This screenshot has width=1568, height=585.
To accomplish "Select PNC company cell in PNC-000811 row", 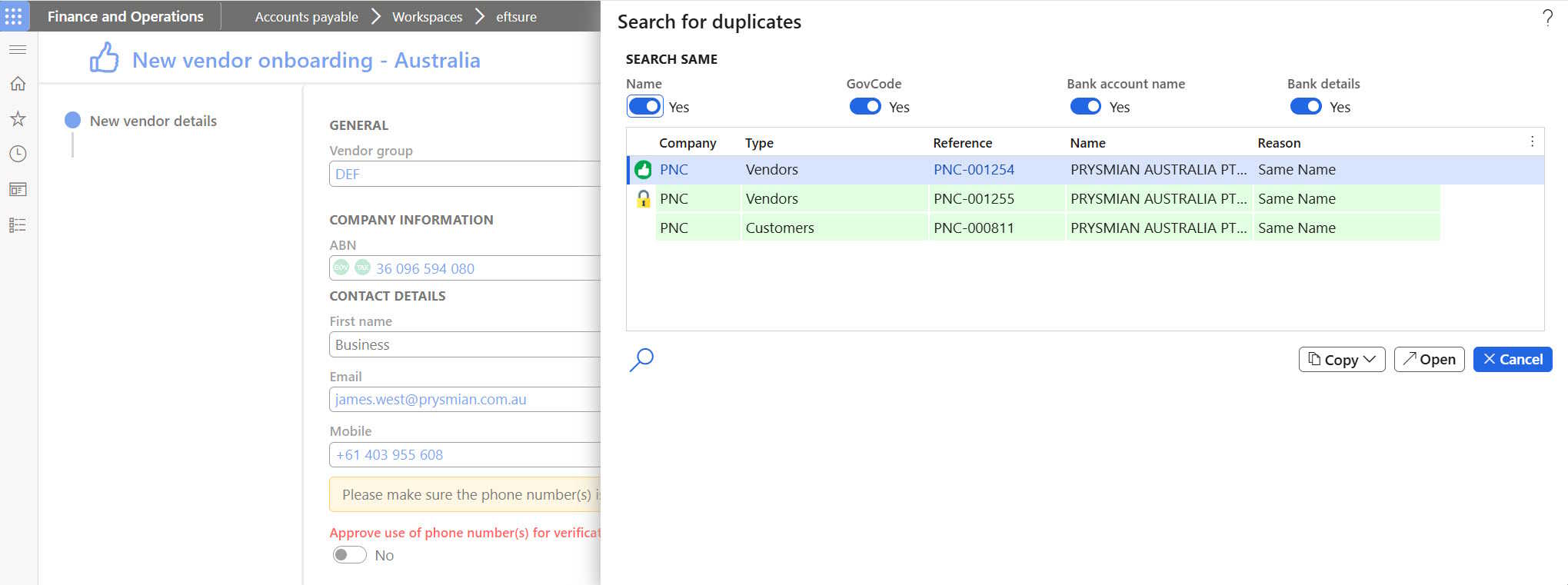I will [698, 228].
